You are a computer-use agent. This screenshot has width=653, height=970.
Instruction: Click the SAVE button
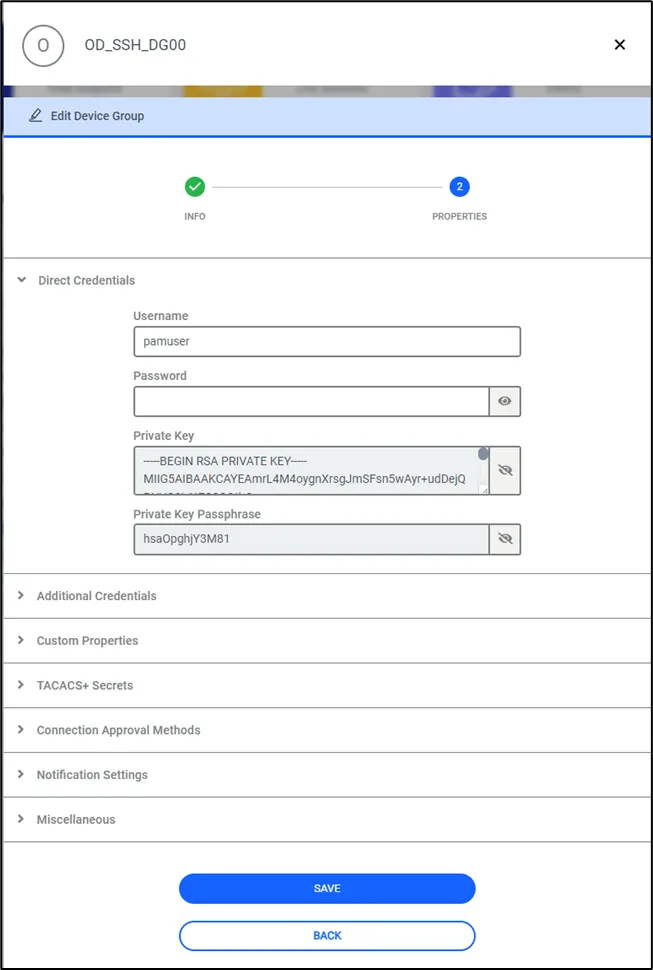(327, 888)
